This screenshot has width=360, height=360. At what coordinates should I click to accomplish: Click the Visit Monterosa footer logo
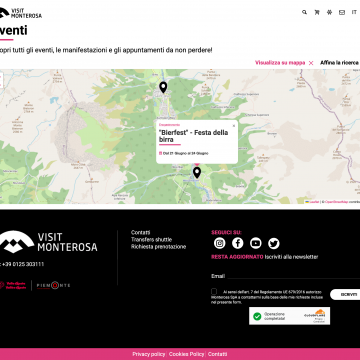tap(49, 242)
